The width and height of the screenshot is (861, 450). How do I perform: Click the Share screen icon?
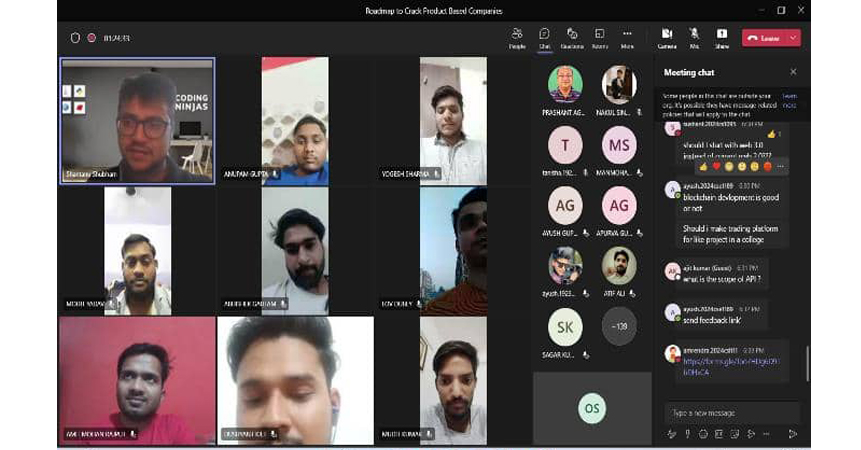click(721, 37)
